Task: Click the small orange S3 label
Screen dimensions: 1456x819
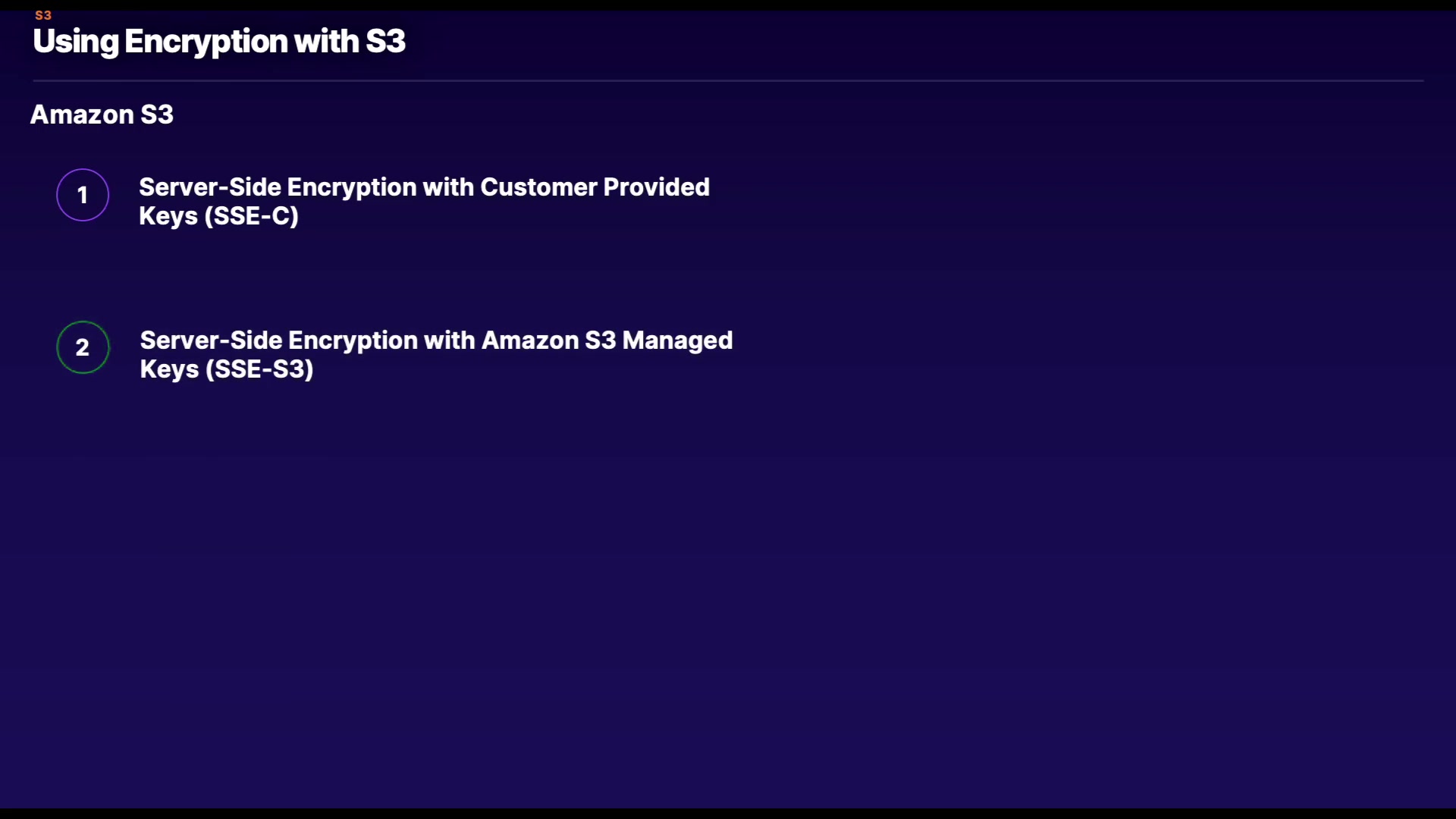Action: [43, 15]
